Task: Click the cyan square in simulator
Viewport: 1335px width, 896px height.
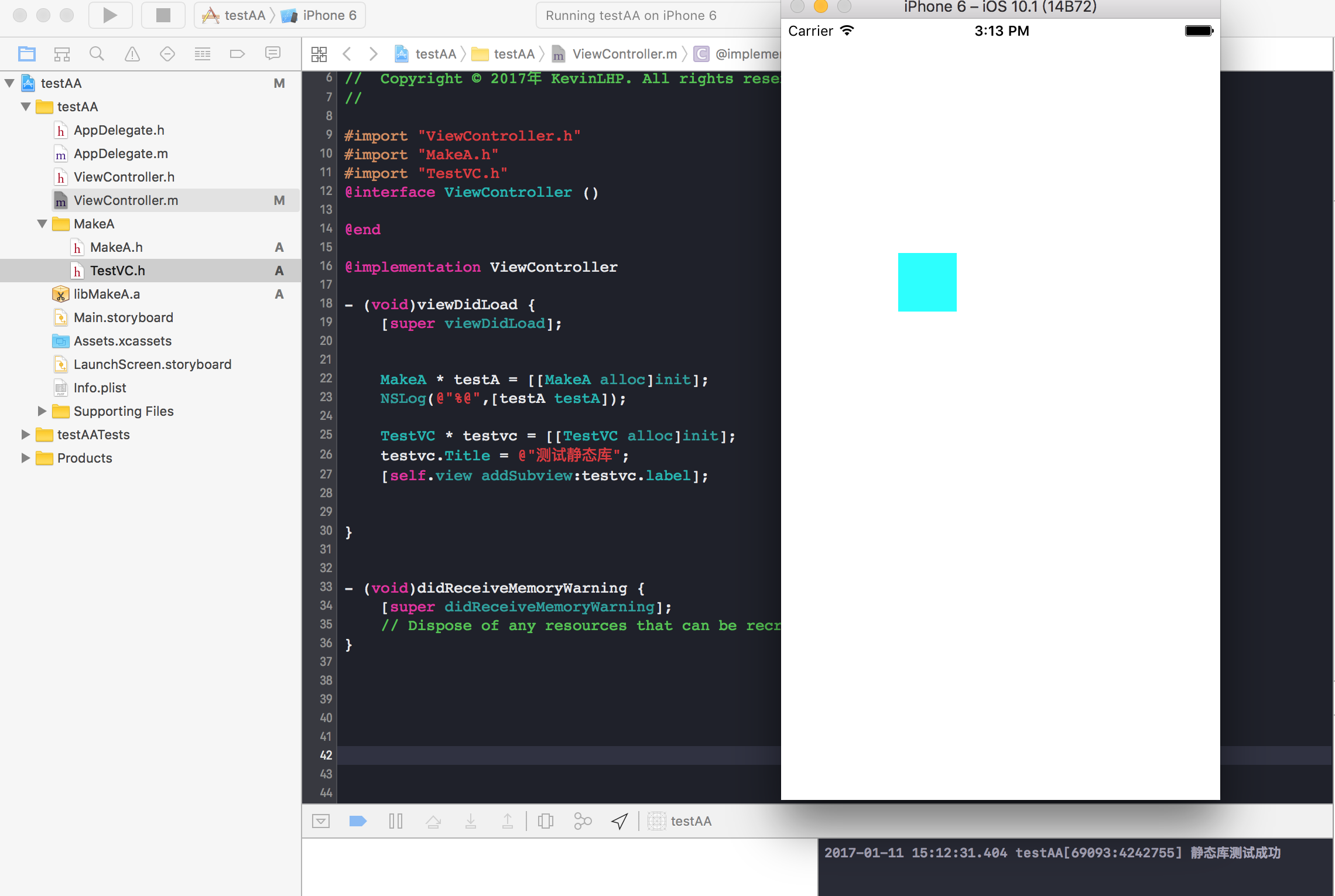Action: [x=927, y=282]
